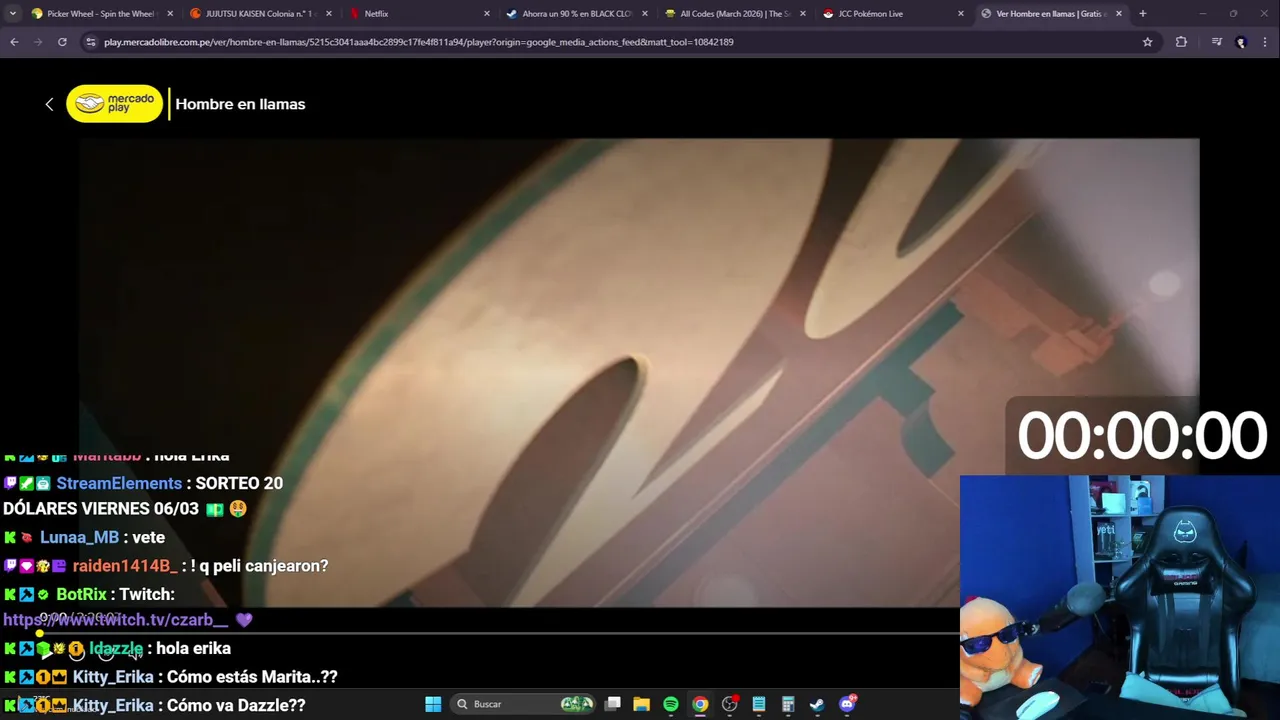Open the Windows Start menu

(433, 704)
